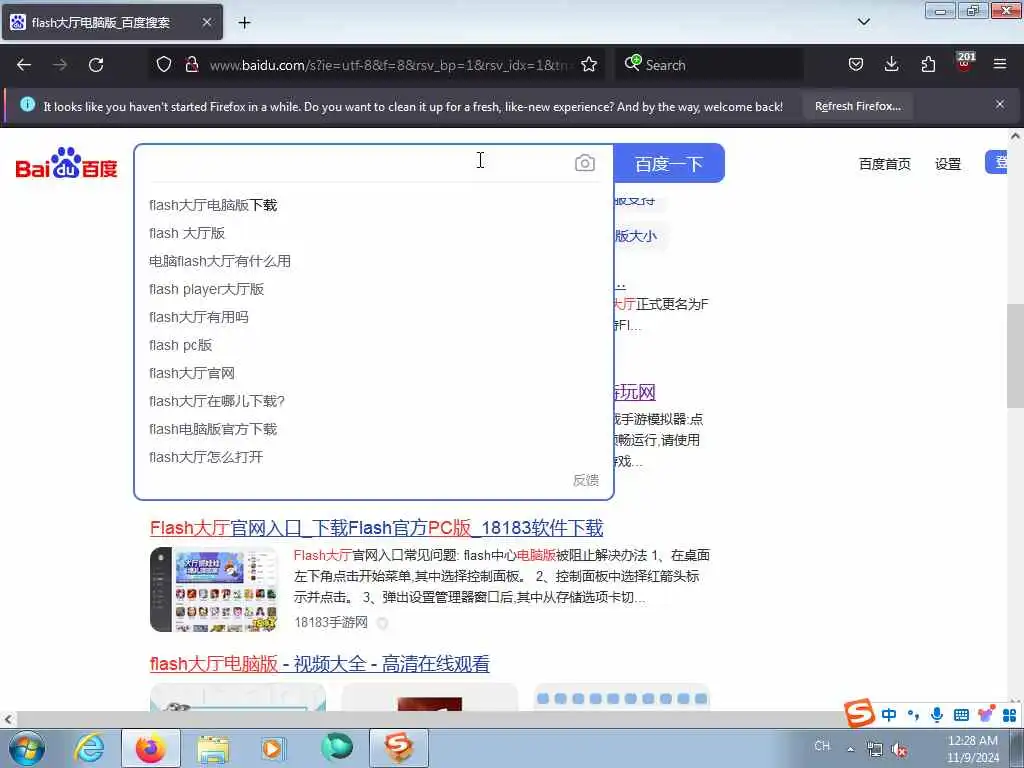Open the 百度首页 link
The image size is (1024, 768).
click(884, 164)
